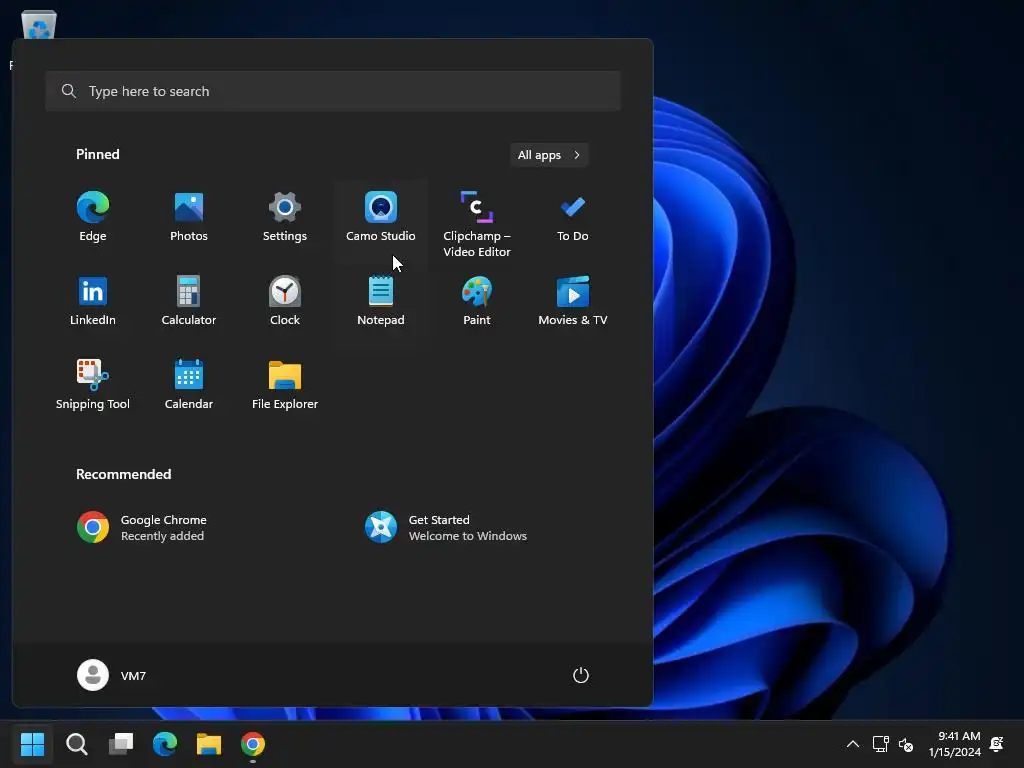Open the Calendar app
1024x768 pixels.
[189, 386]
